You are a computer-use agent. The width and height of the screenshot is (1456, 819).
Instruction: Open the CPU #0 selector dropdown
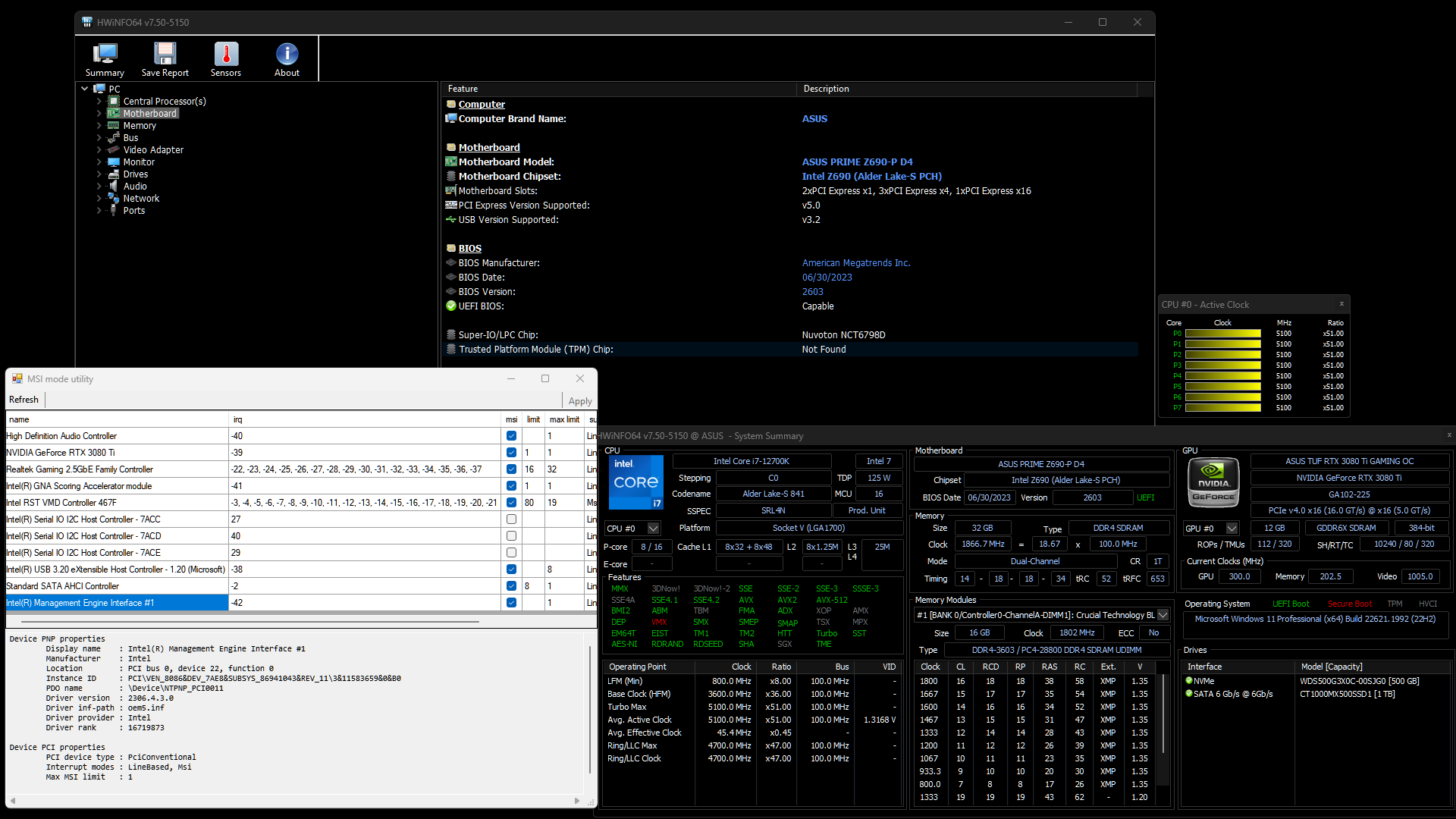pyautogui.click(x=654, y=528)
